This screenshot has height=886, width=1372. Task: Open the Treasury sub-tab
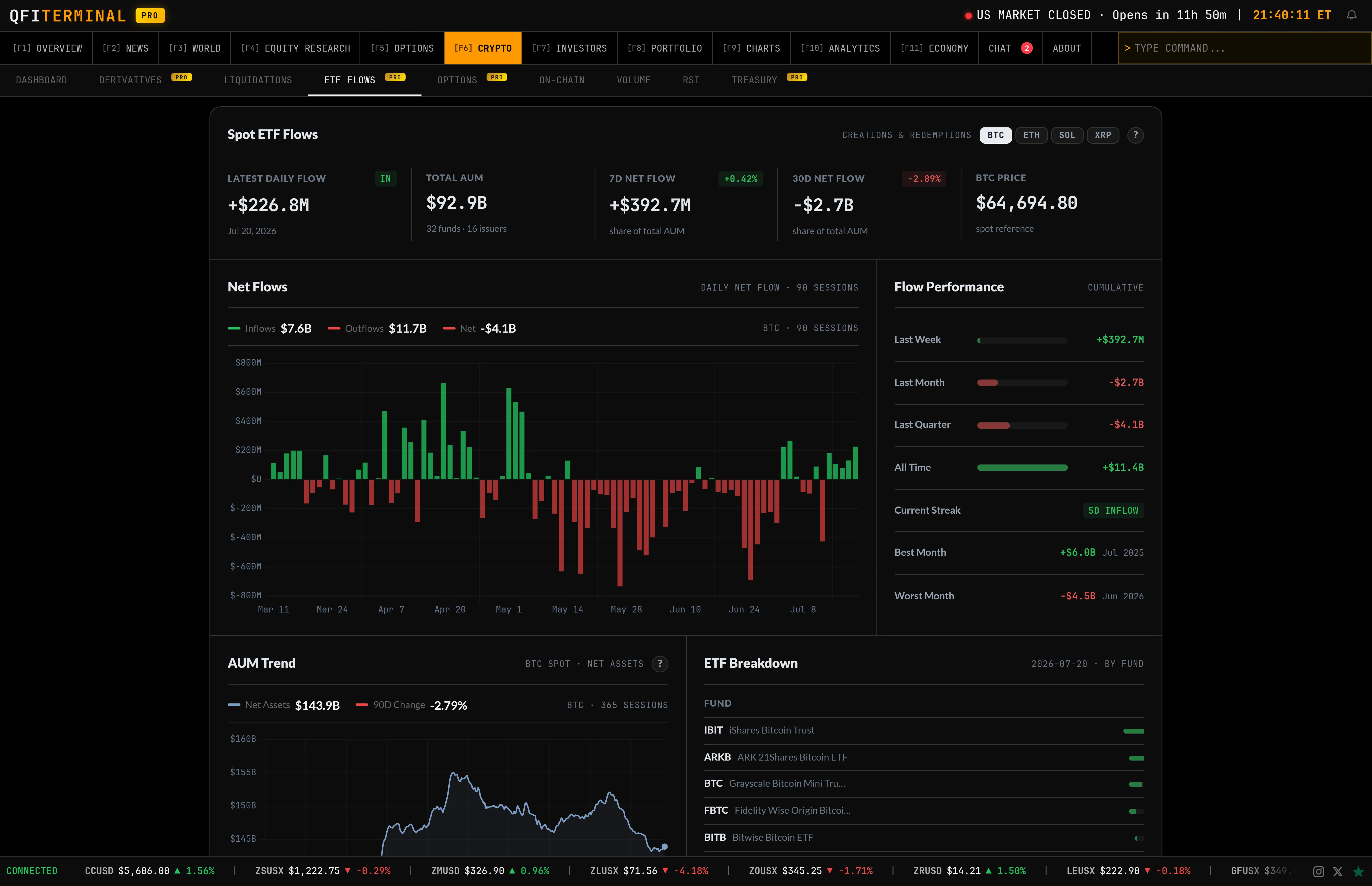point(769,81)
